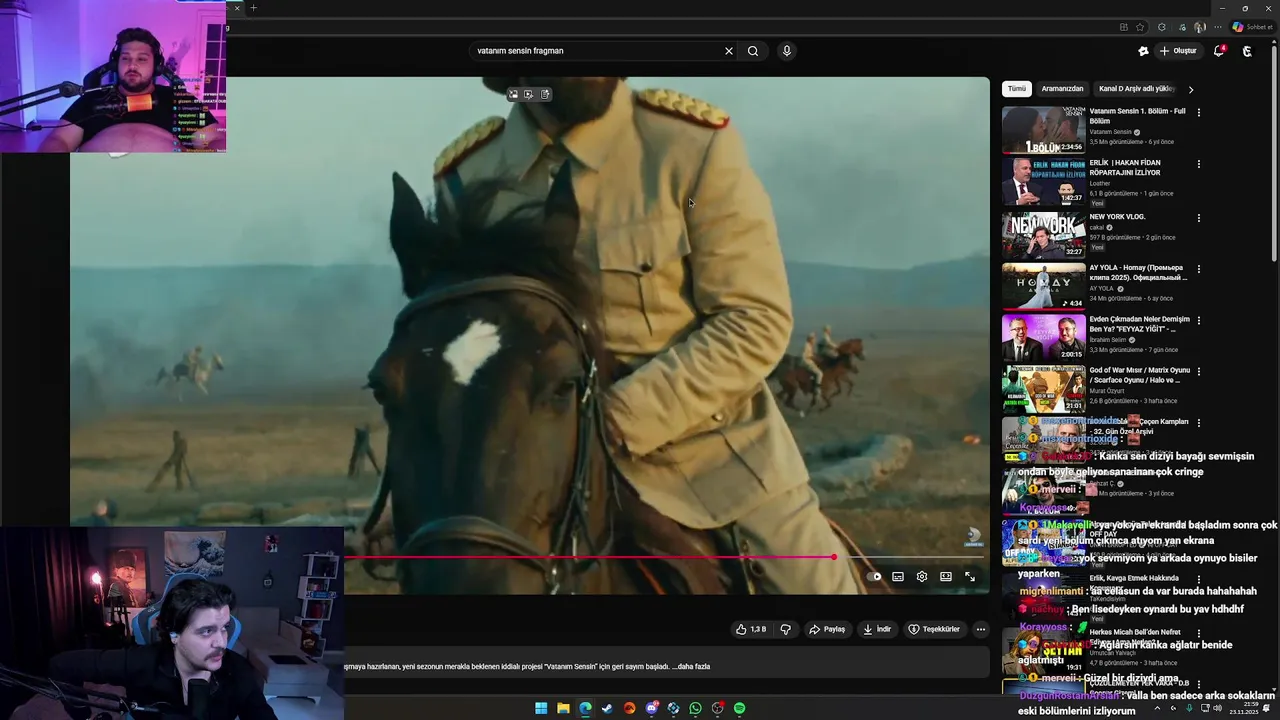Image resolution: width=1280 pixels, height=720 pixels.
Task: Clear the YouTube search box text
Action: (729, 51)
